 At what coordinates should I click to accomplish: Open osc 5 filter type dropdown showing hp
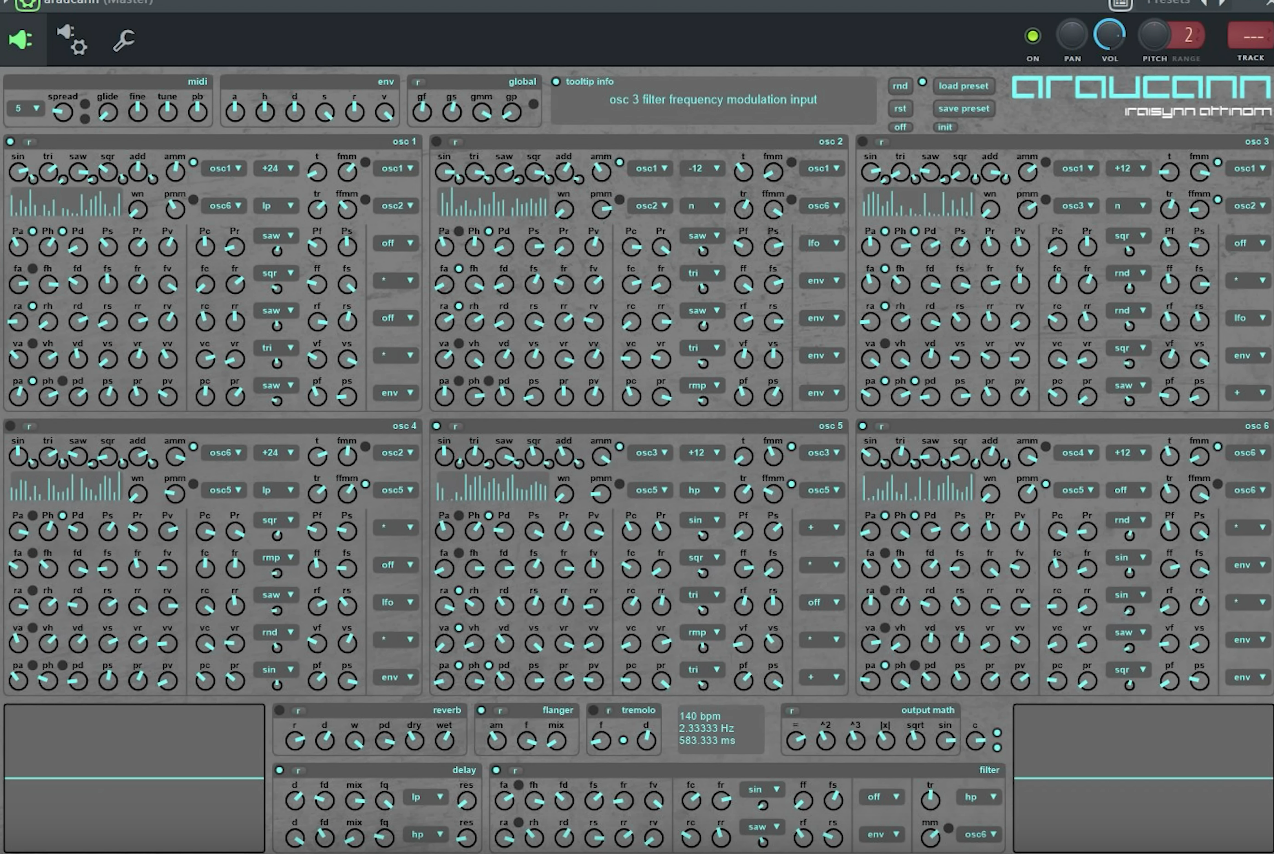702,490
